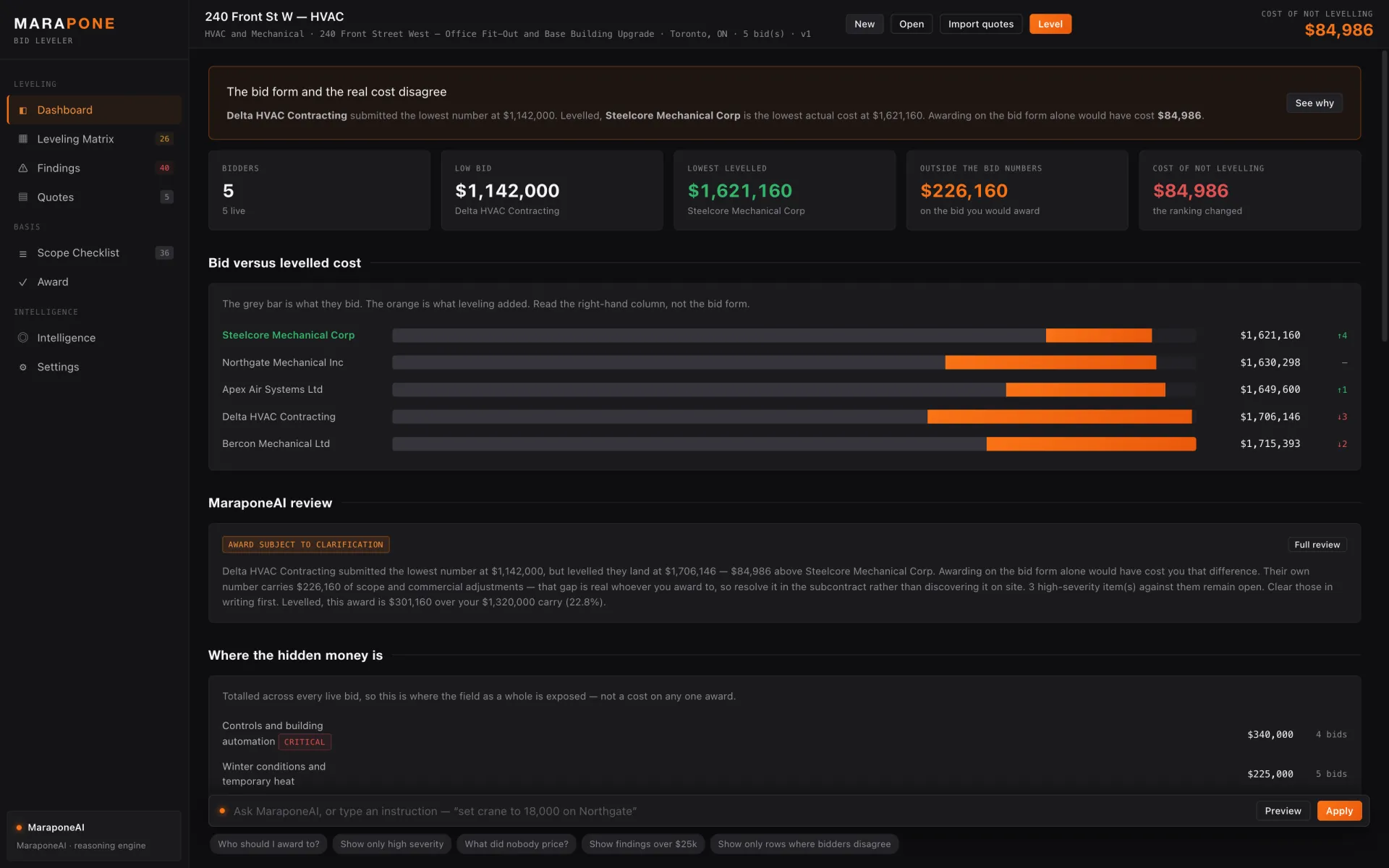This screenshot has height=868, width=1389.
Task: Select 'What did nobody price?' chip
Action: coord(517,844)
